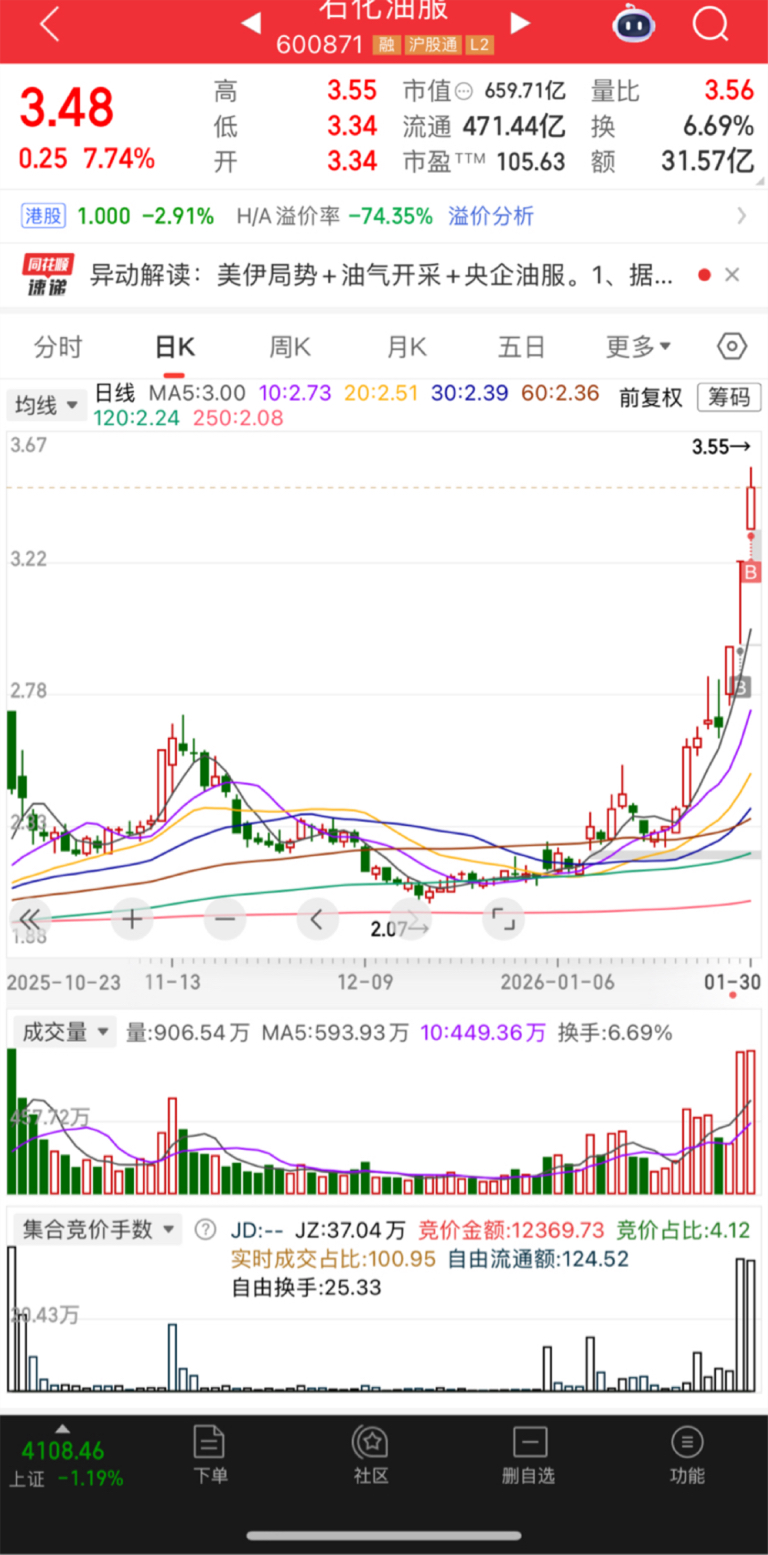Tap the 量比 value 3.56

(729, 90)
